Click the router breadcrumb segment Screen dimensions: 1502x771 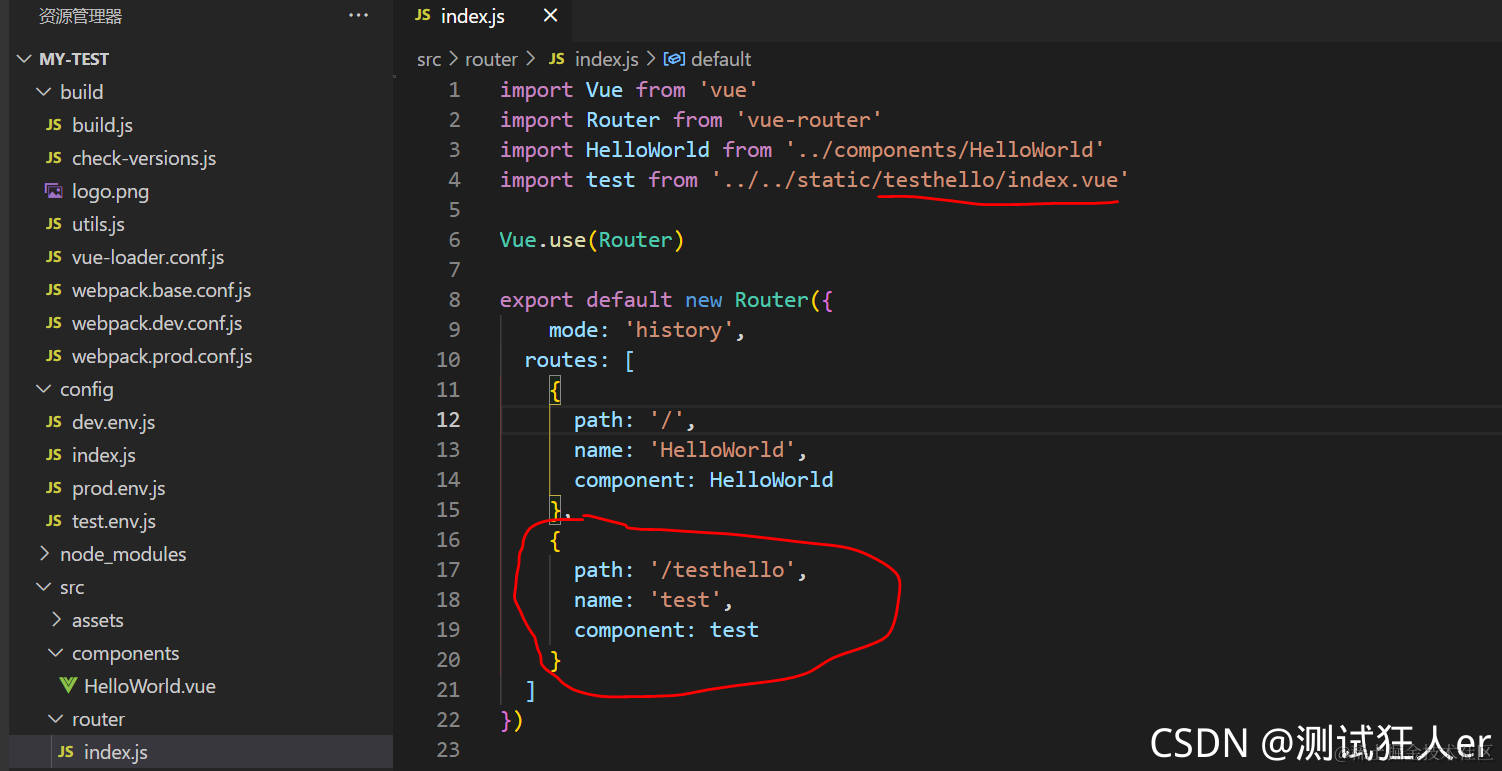[x=491, y=59]
